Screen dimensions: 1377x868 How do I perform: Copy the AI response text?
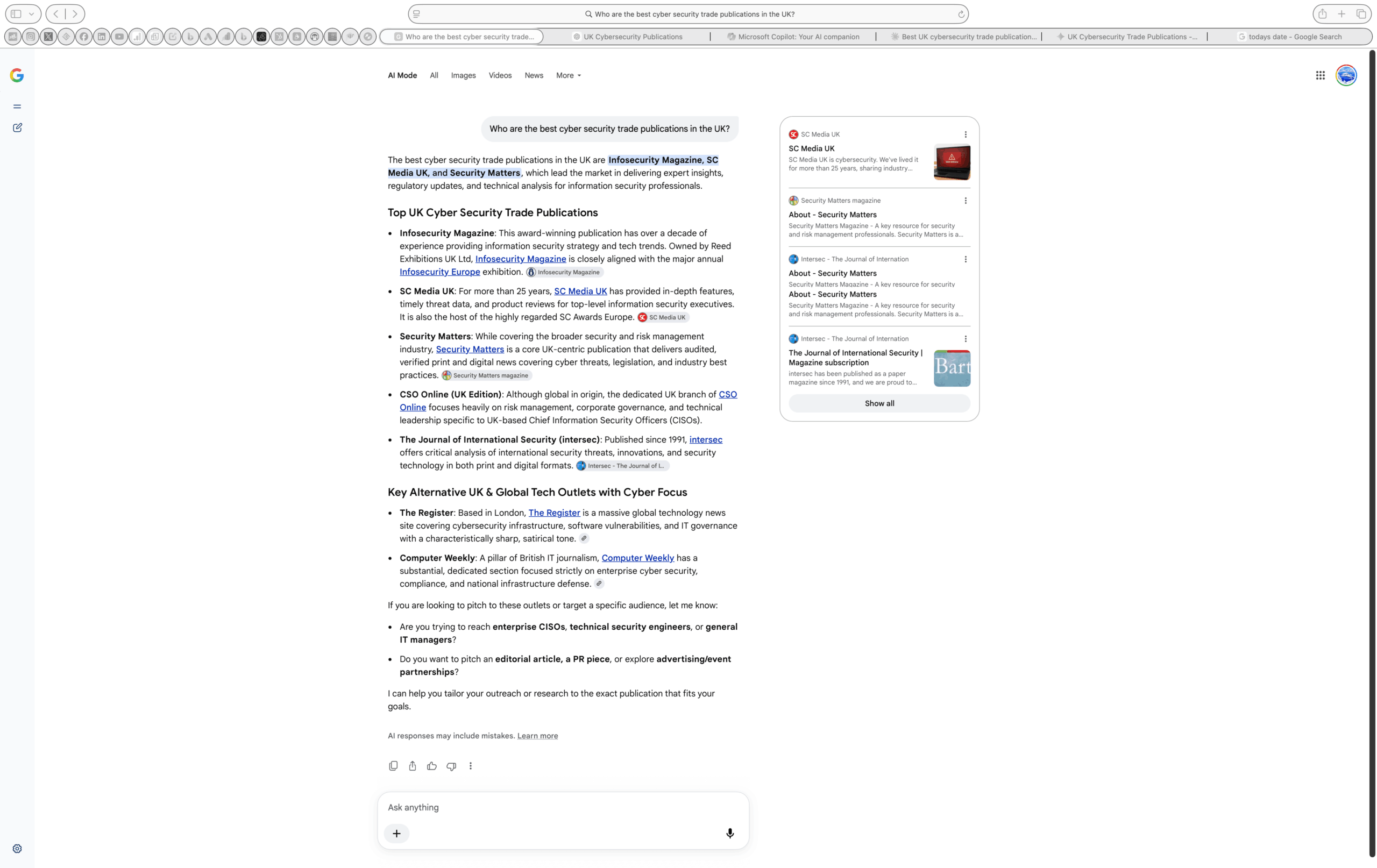tap(393, 766)
